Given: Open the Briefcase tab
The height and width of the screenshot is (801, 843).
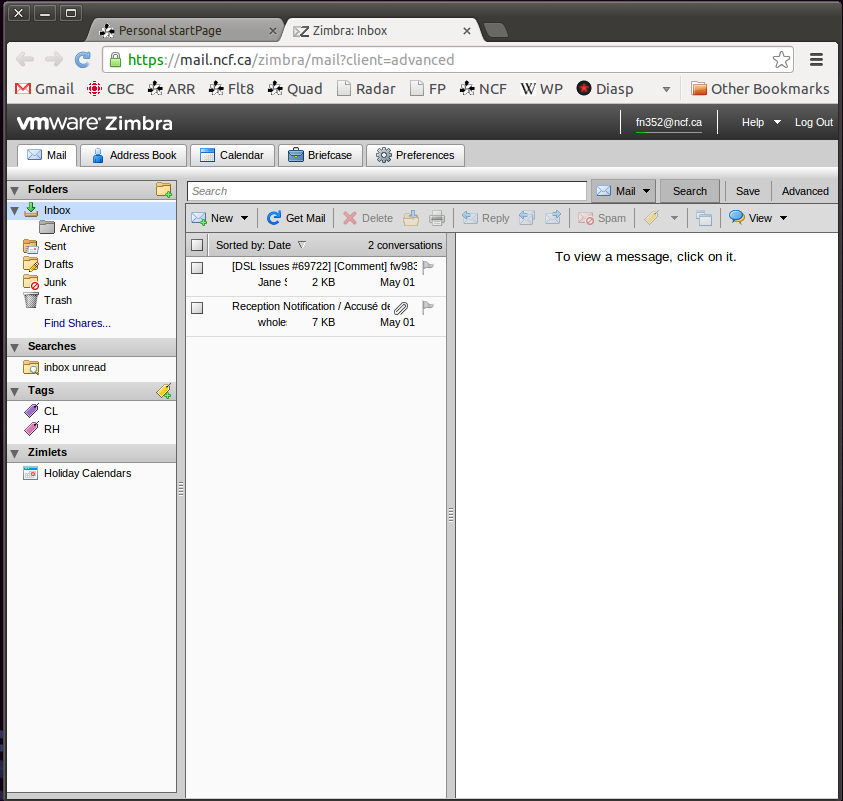Looking at the screenshot, I should [320, 155].
